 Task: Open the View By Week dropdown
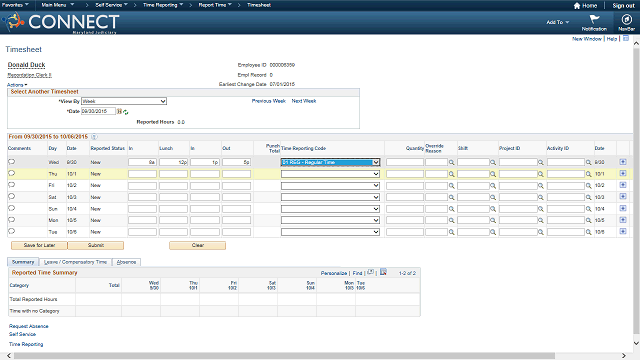[x=124, y=101]
